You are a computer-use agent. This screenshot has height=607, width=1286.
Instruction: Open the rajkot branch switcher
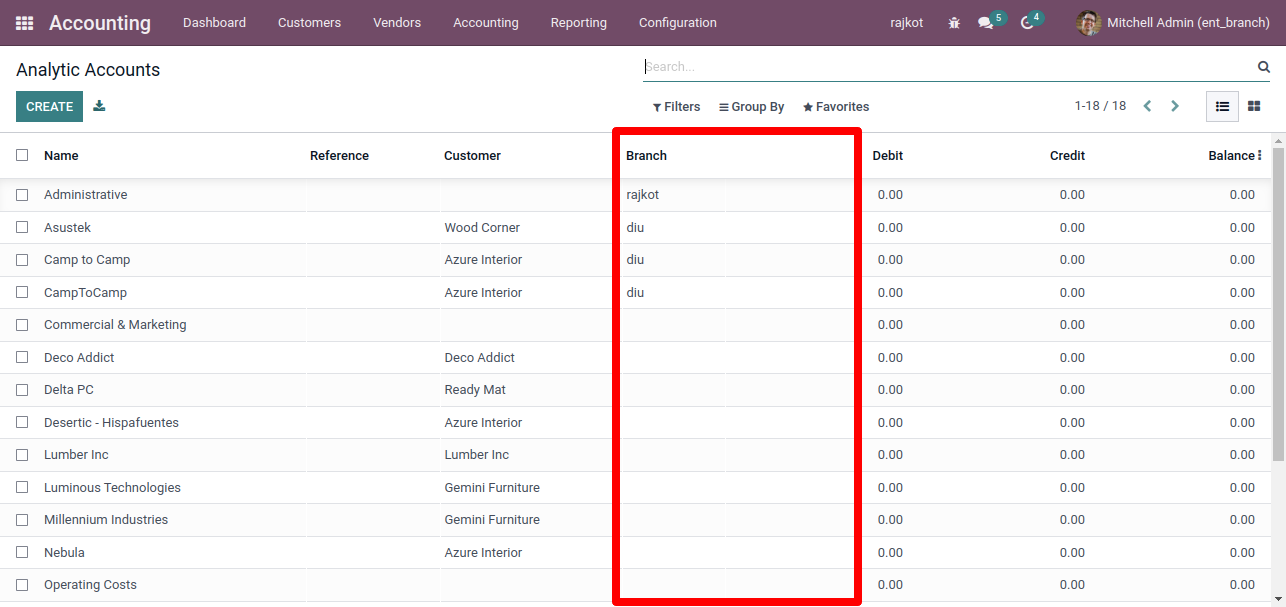click(907, 23)
